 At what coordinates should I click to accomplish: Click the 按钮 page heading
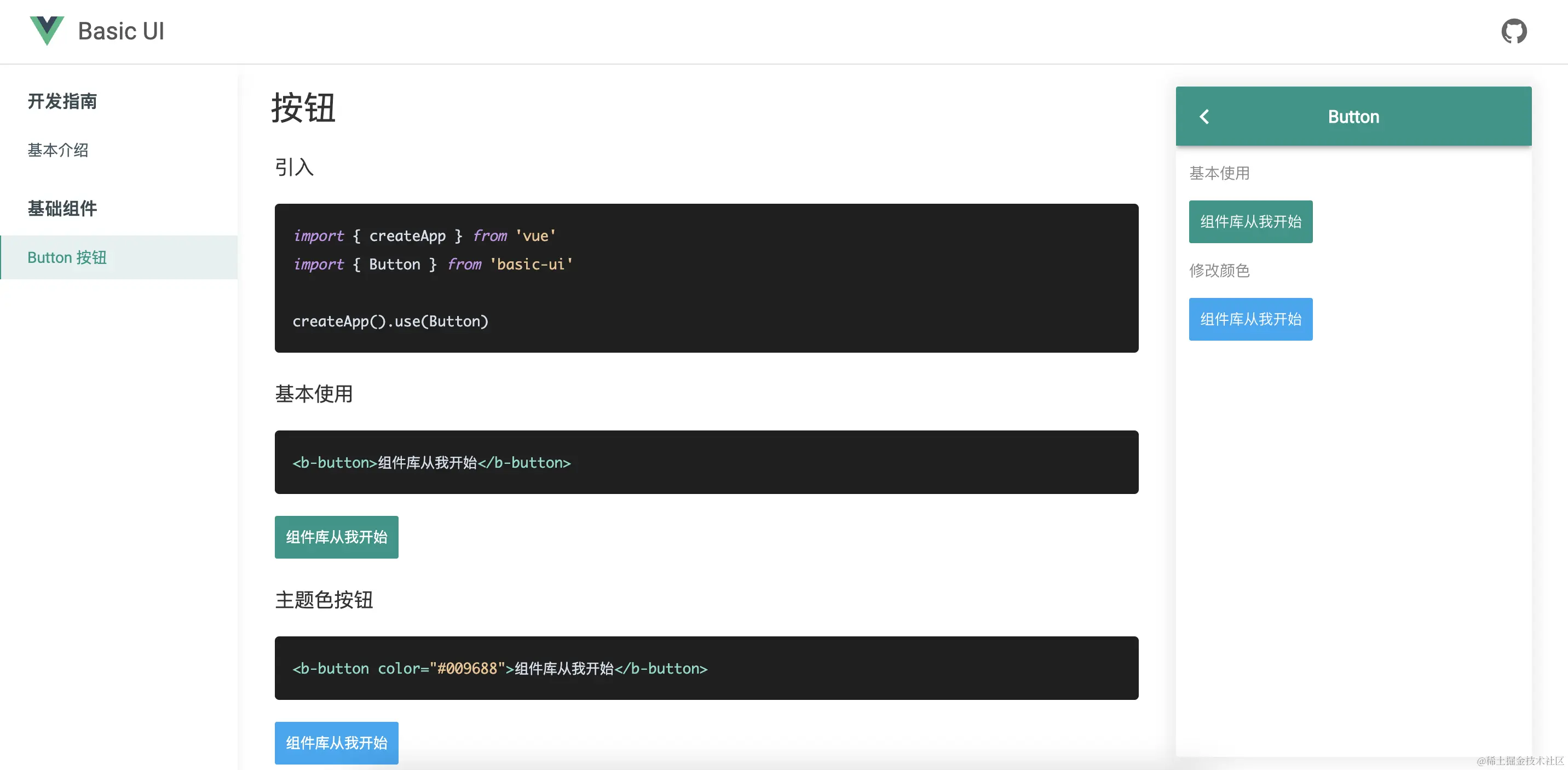pyautogui.click(x=303, y=108)
